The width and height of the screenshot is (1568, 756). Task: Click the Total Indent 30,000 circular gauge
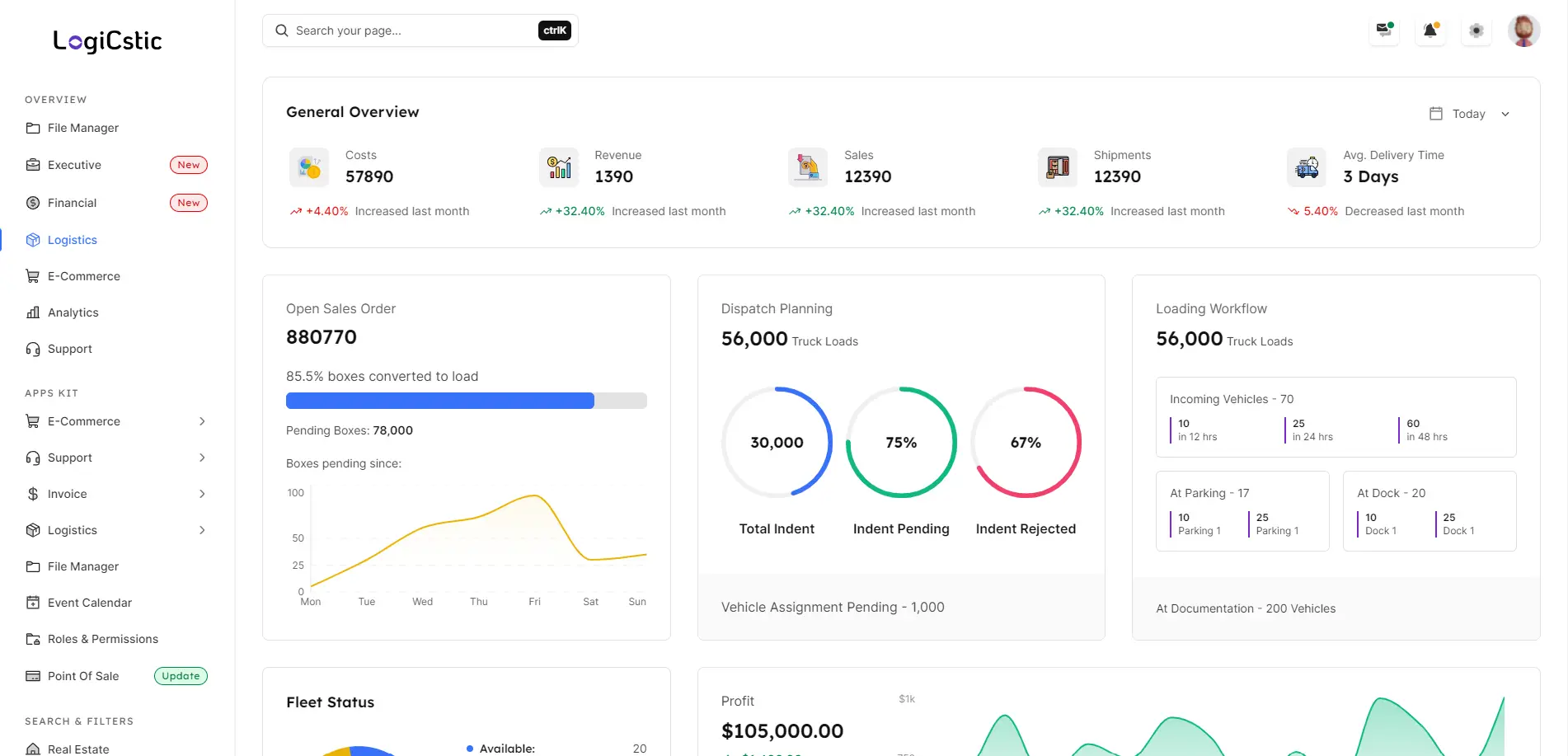[777, 443]
